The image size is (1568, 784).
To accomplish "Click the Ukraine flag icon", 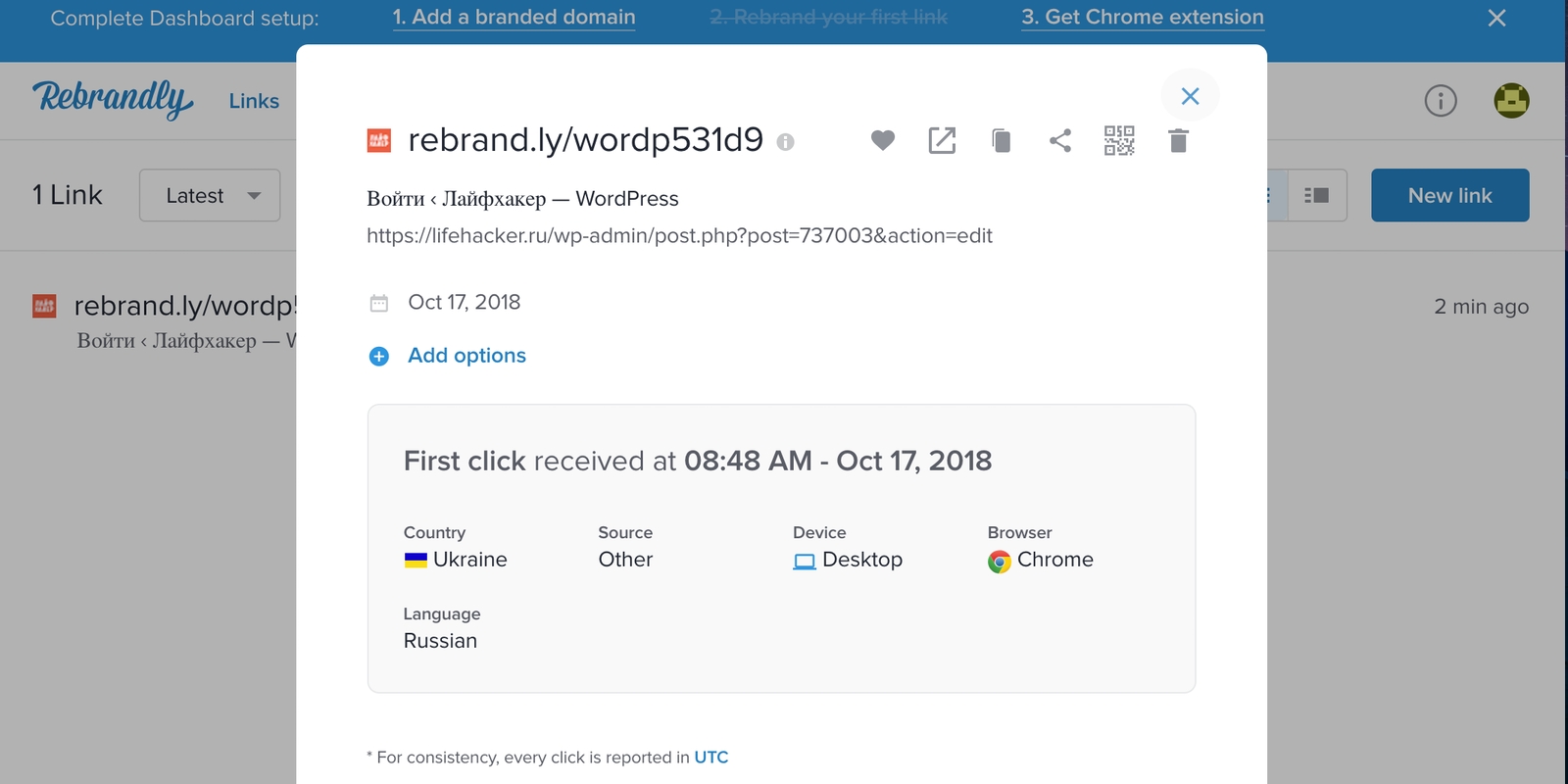I will (x=416, y=560).
